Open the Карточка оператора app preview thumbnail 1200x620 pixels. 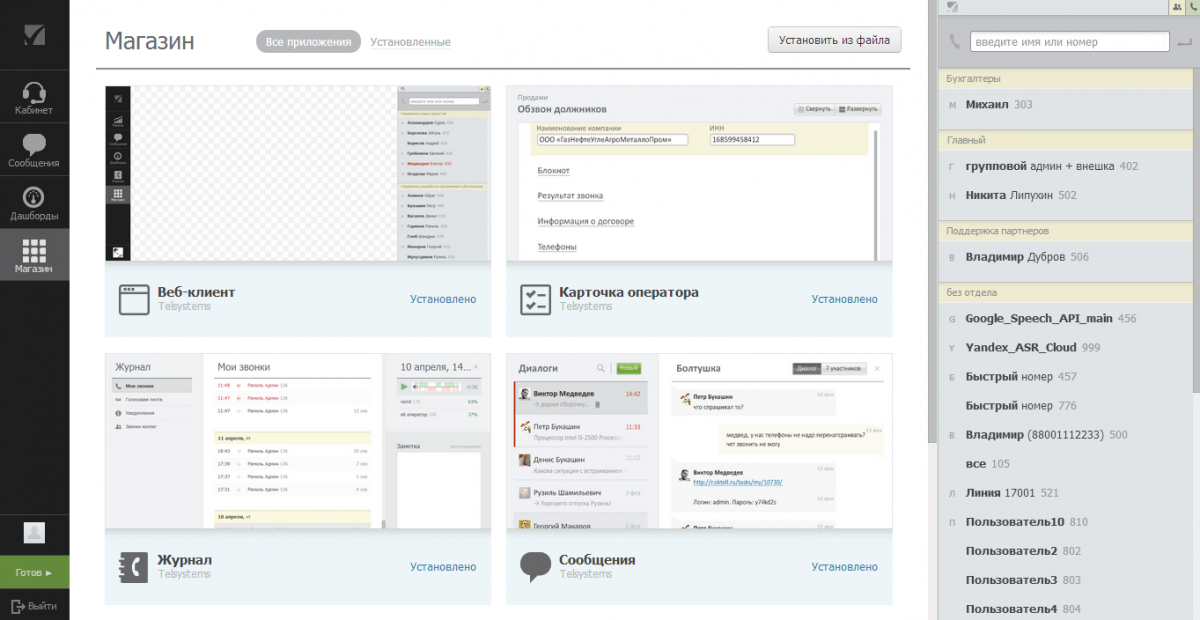[x=698, y=175]
